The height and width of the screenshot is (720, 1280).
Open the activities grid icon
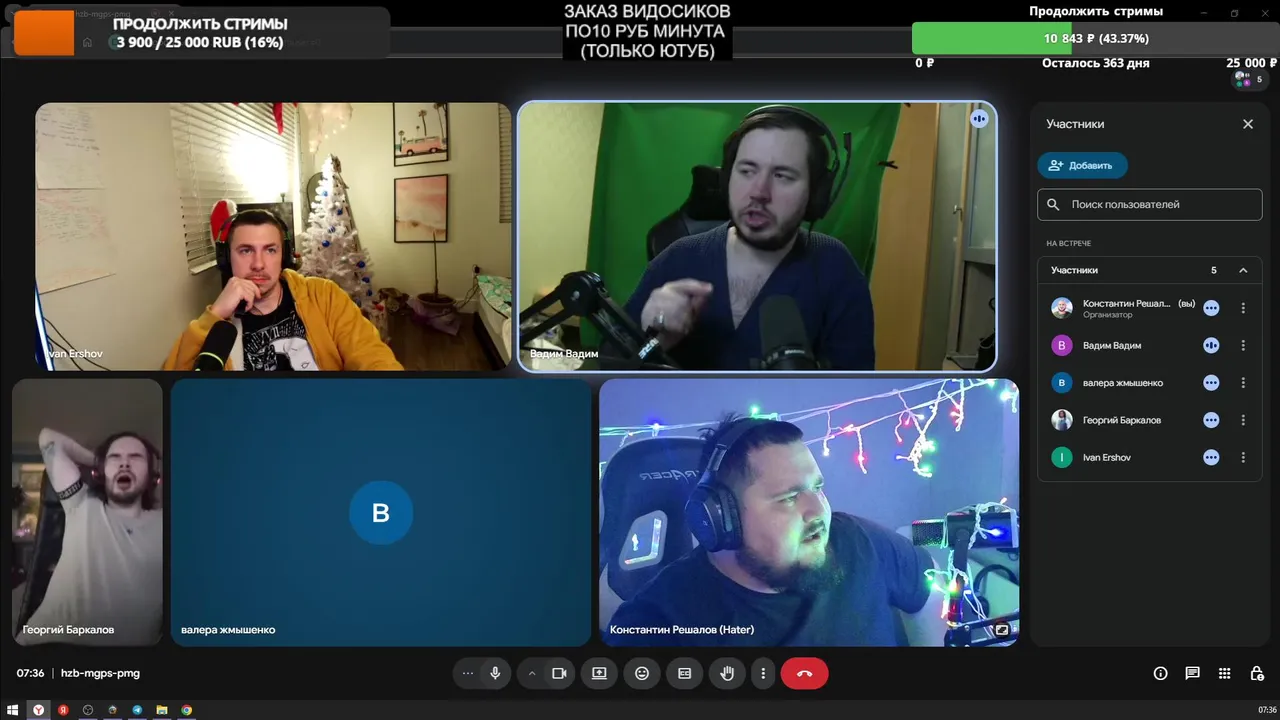(x=1224, y=673)
